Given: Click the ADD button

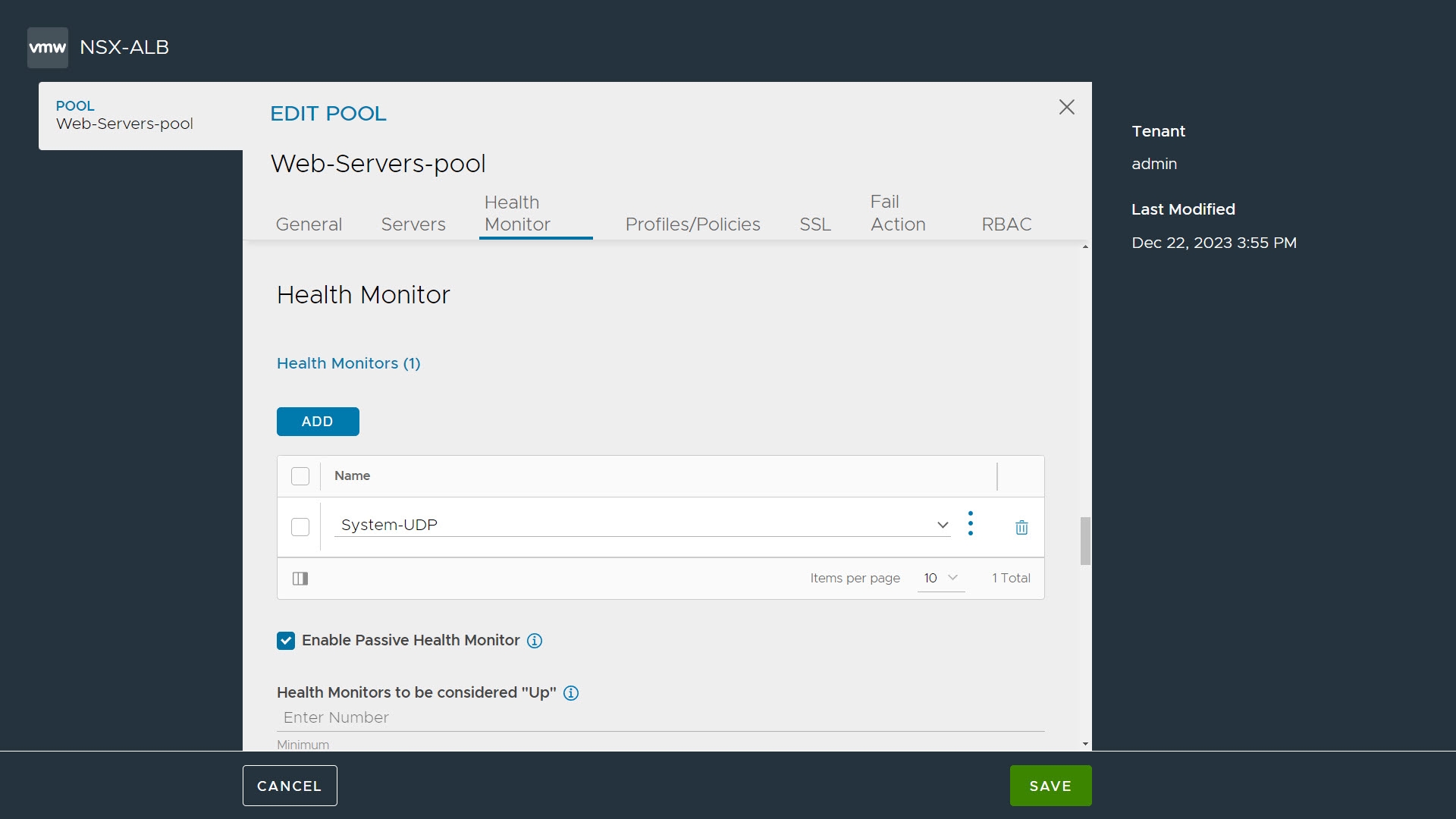Looking at the screenshot, I should point(318,422).
